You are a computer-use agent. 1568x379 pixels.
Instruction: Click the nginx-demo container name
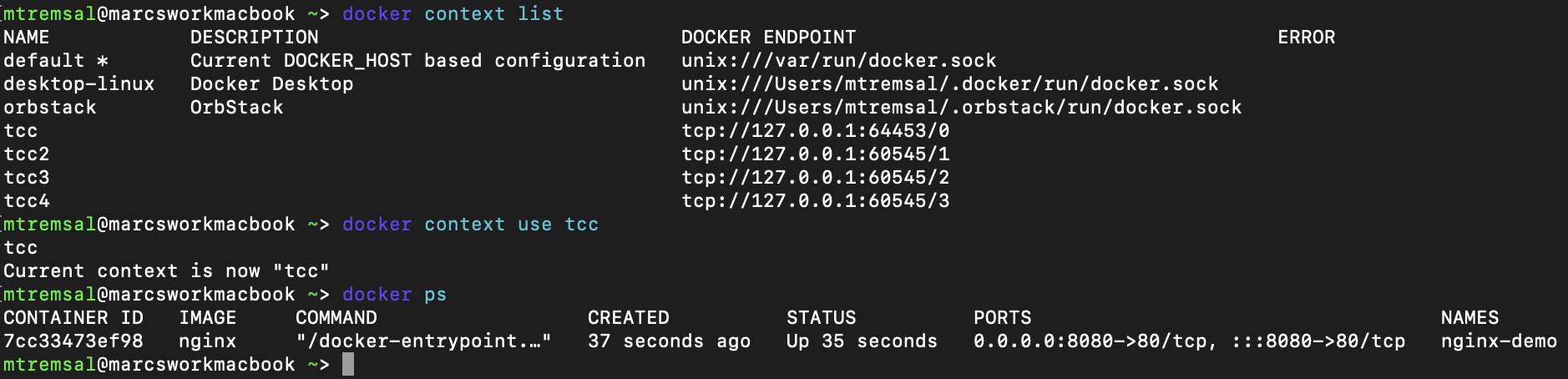1499,341
